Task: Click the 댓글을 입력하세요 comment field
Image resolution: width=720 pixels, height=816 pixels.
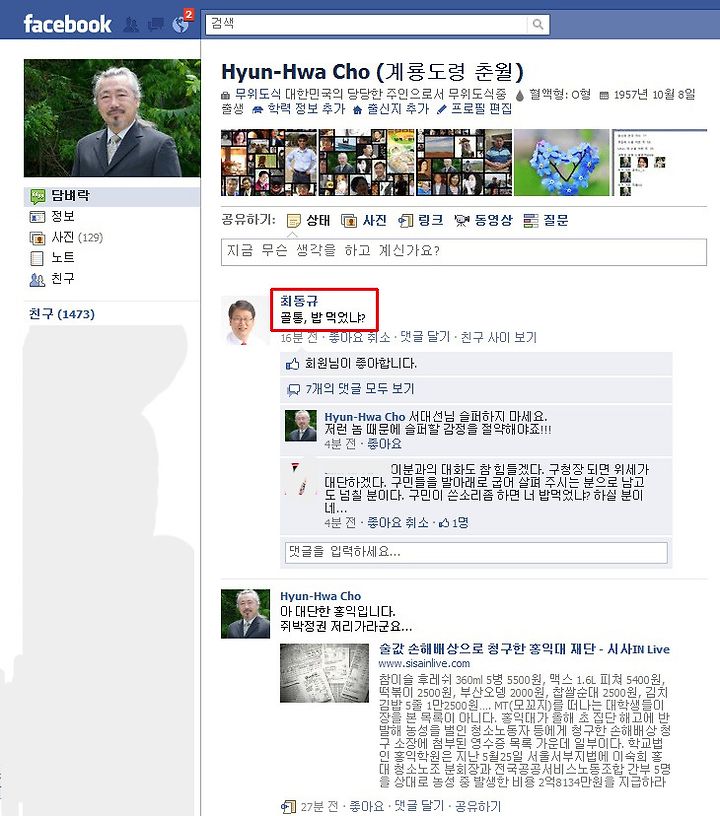Action: click(x=476, y=552)
